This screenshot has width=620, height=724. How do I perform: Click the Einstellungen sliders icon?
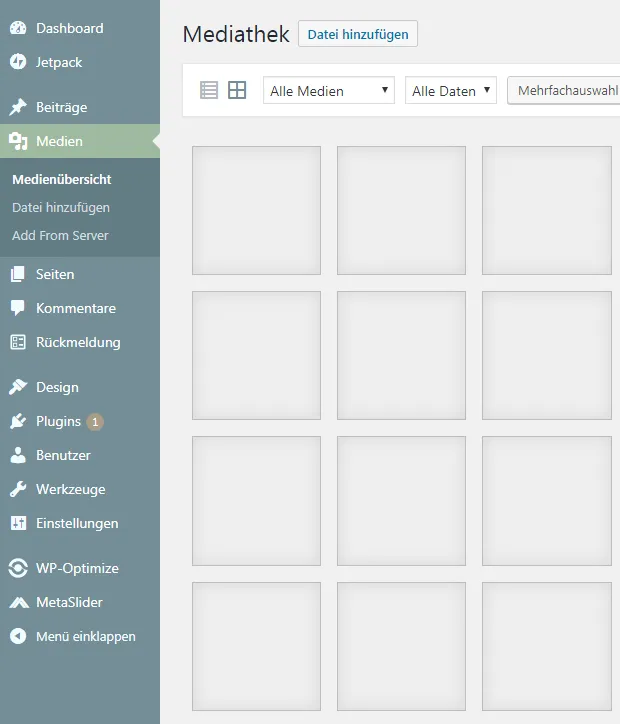pos(18,523)
